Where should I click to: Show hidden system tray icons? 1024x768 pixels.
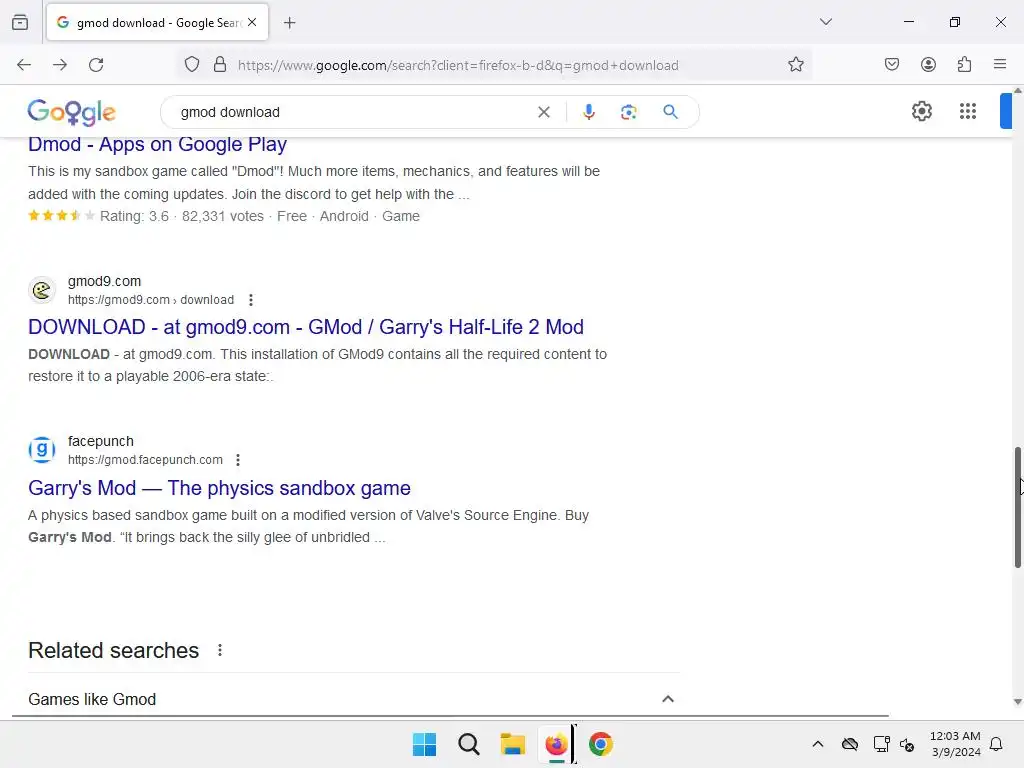[818, 744]
